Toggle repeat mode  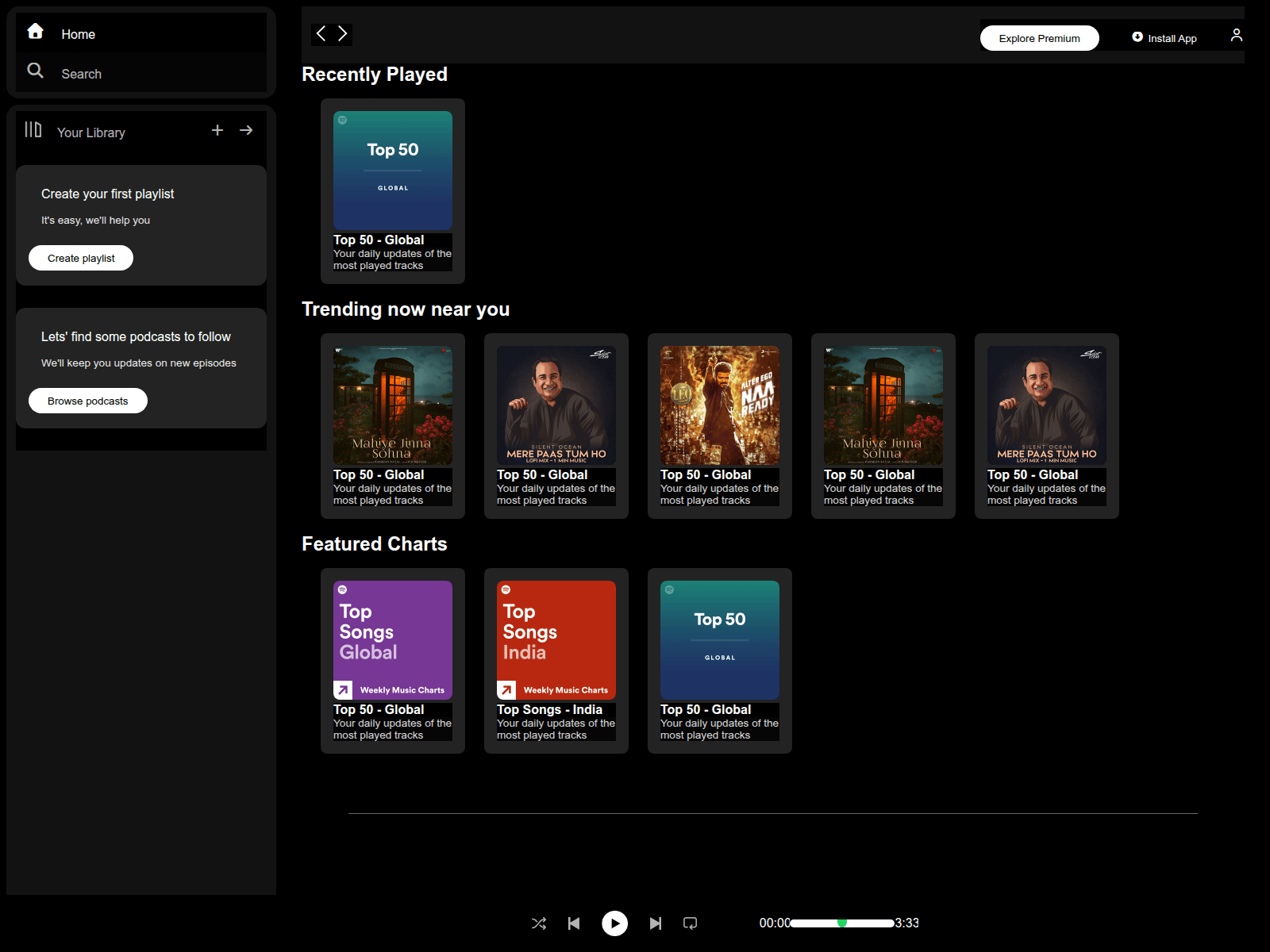[x=691, y=923]
